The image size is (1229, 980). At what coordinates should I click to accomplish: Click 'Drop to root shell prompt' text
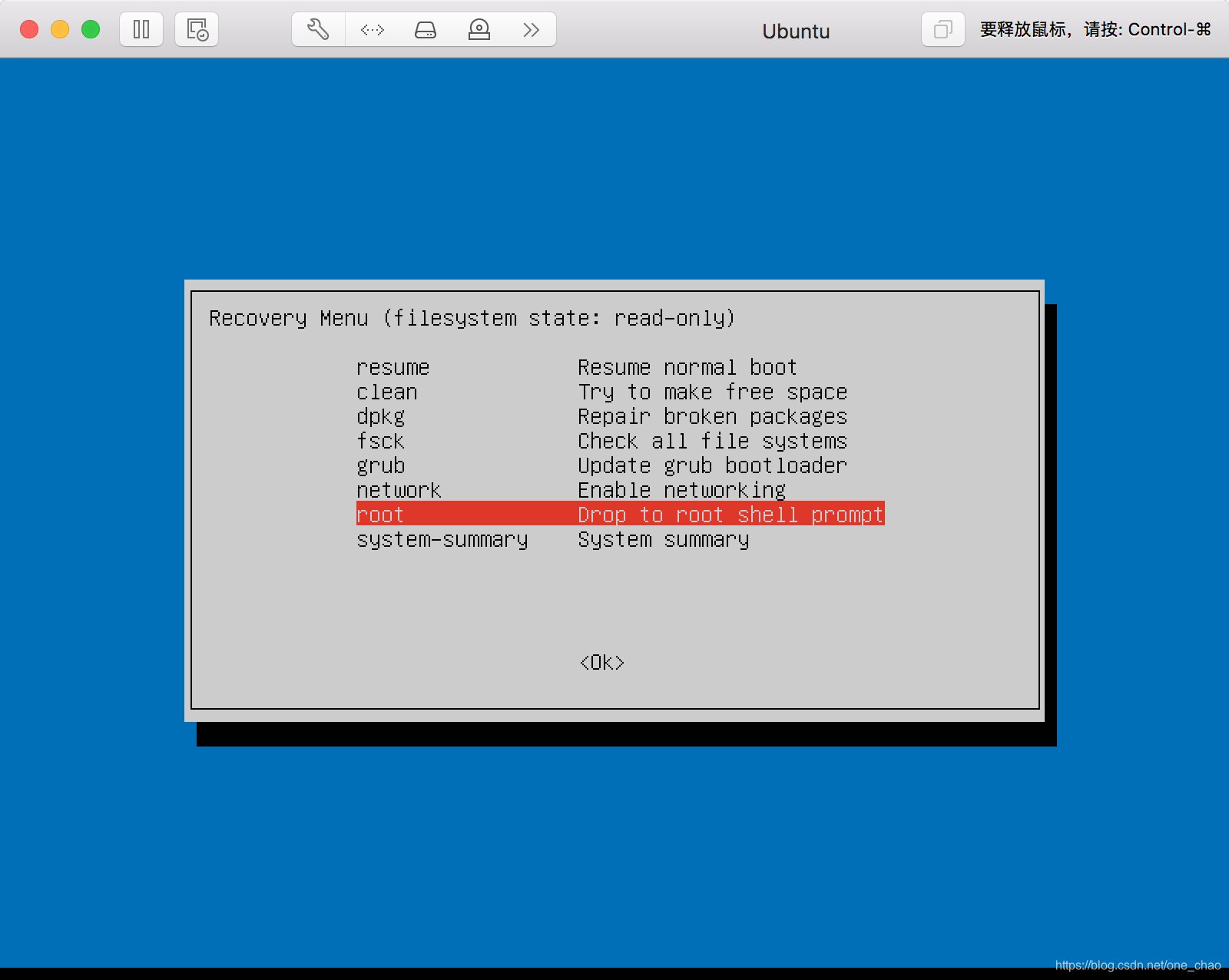pyautogui.click(x=730, y=515)
